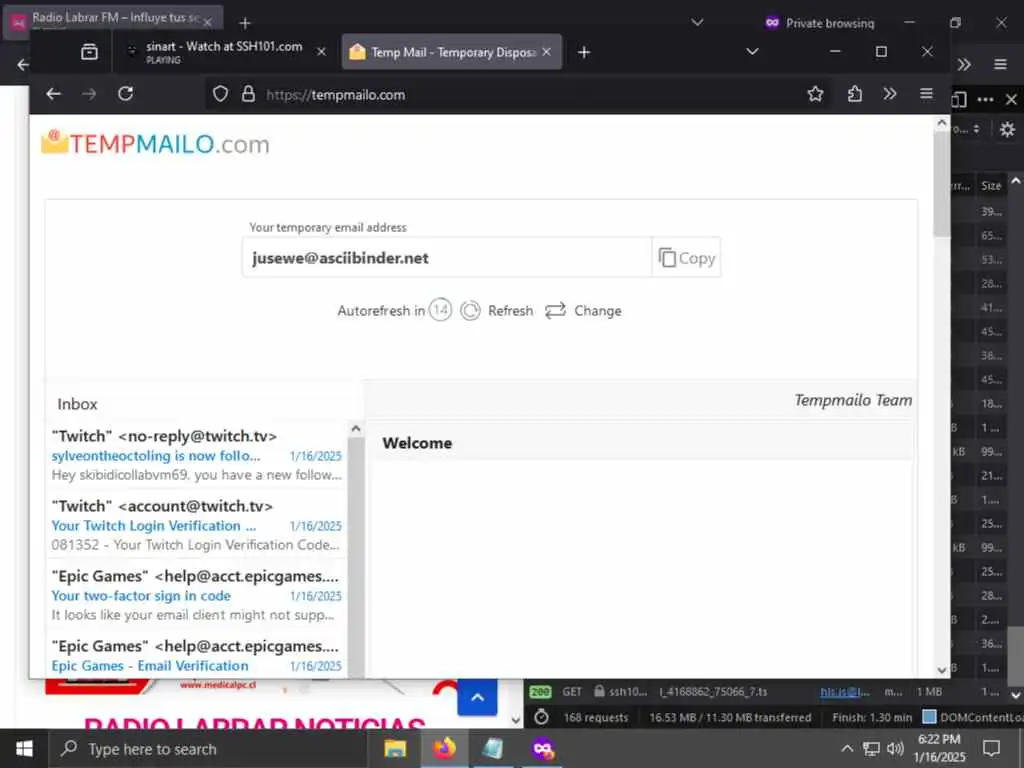Click page scrollbar up arrow
The height and width of the screenshot is (768, 1024).
tap(942, 122)
